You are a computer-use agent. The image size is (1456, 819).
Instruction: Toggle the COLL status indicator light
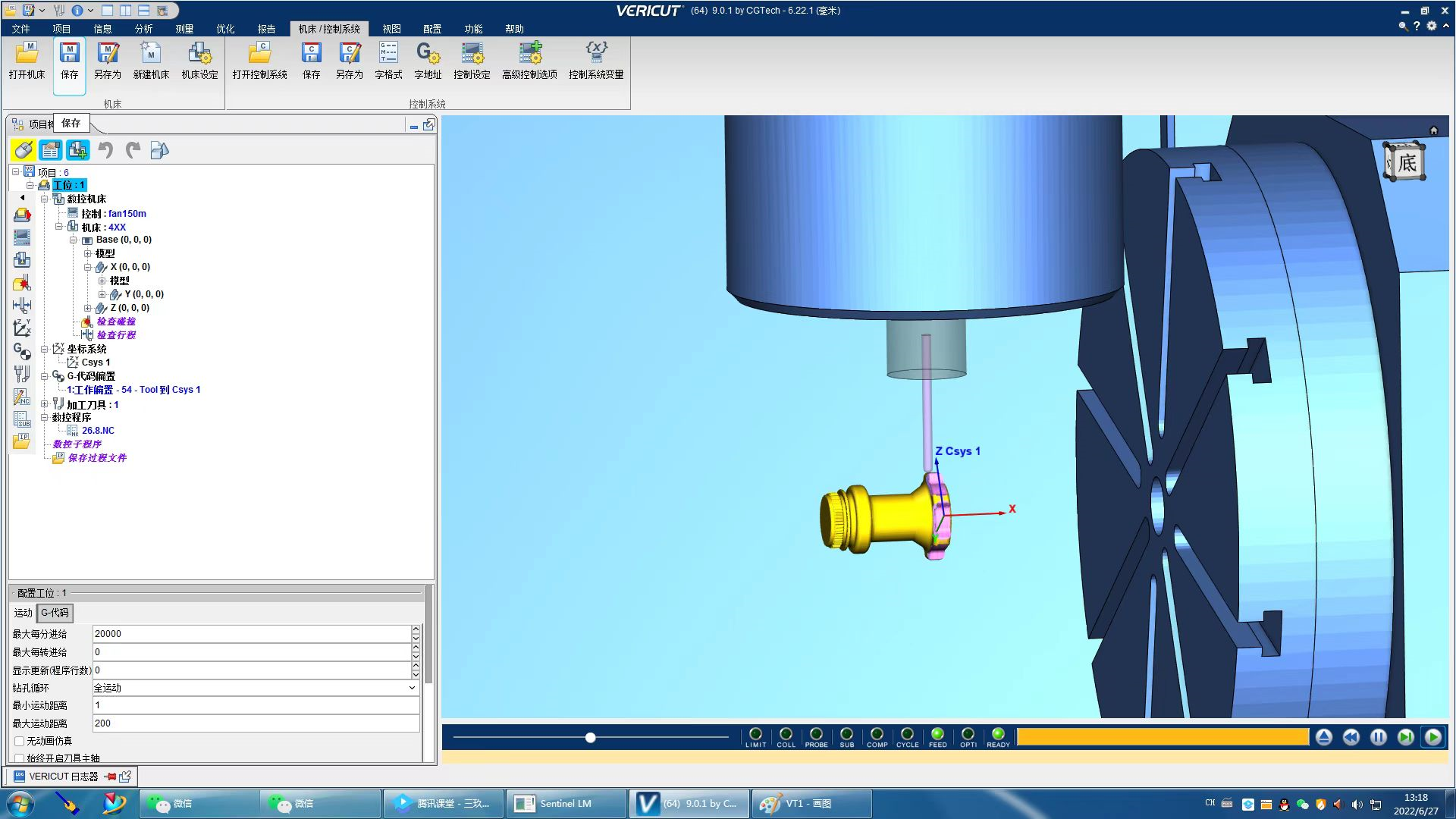tap(786, 734)
